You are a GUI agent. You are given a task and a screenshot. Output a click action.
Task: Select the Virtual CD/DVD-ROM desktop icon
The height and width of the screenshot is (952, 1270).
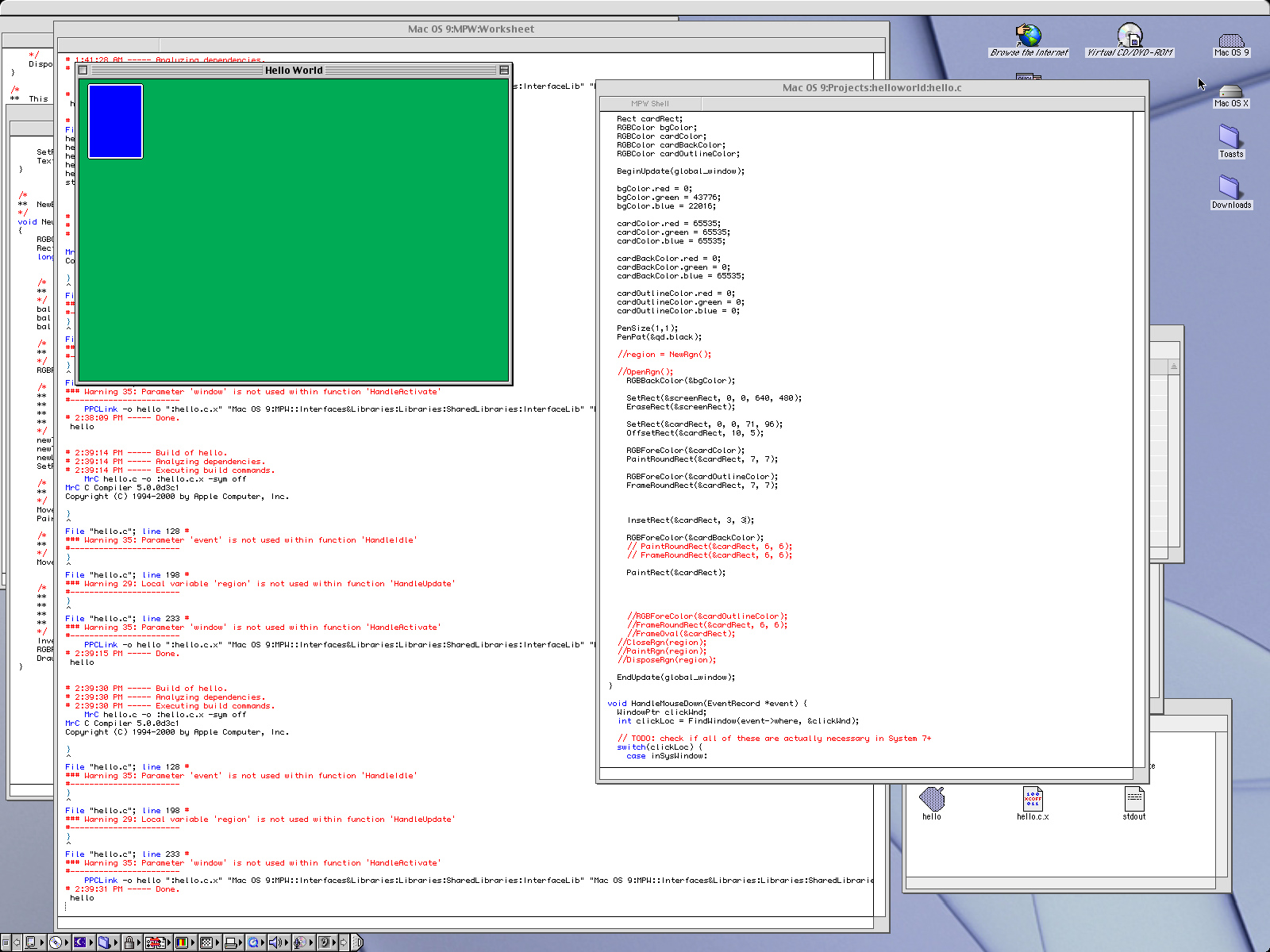[1130, 40]
